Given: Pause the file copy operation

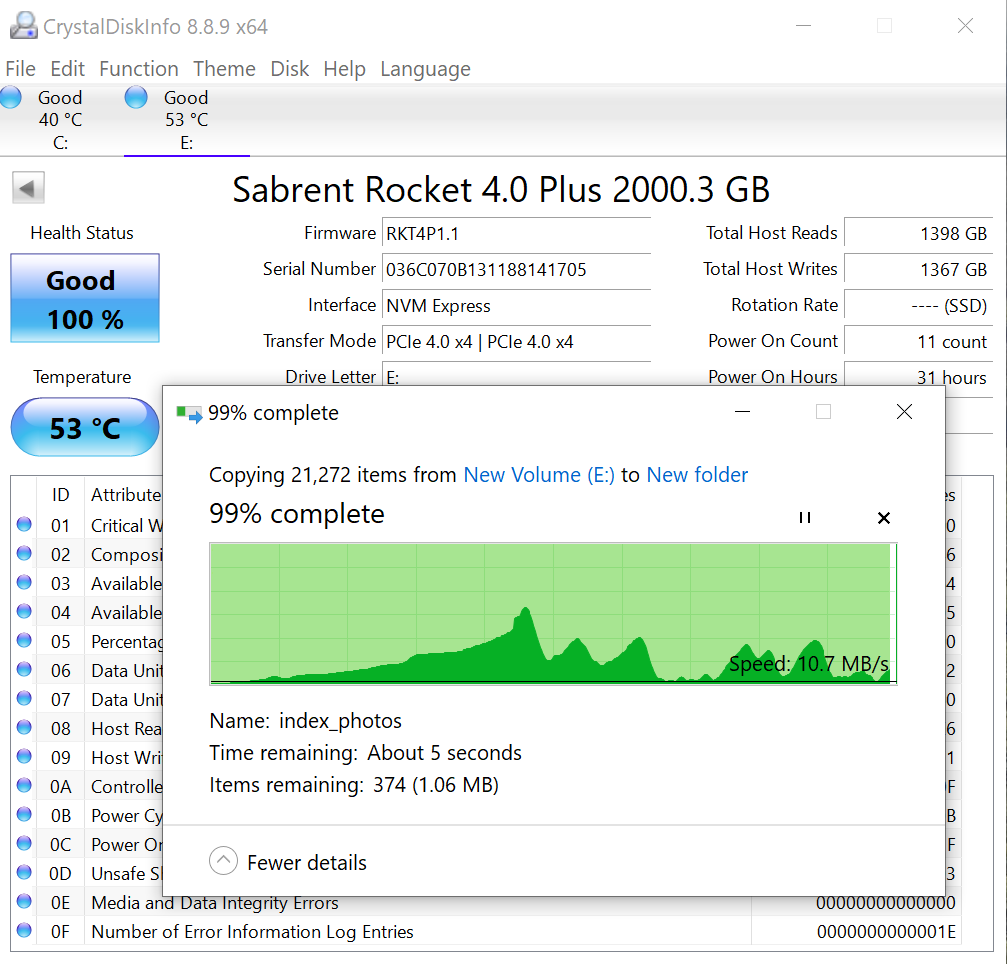Looking at the screenshot, I should point(804,517).
